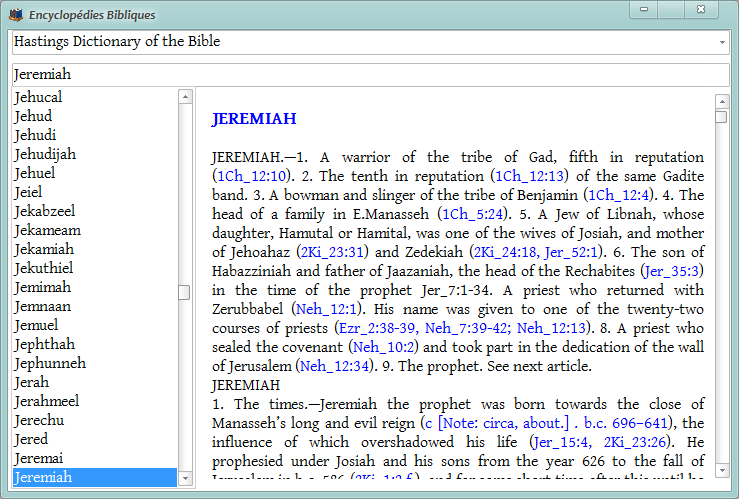
Task: Open the 1Ch_12:13 verse link
Action: coord(529,176)
